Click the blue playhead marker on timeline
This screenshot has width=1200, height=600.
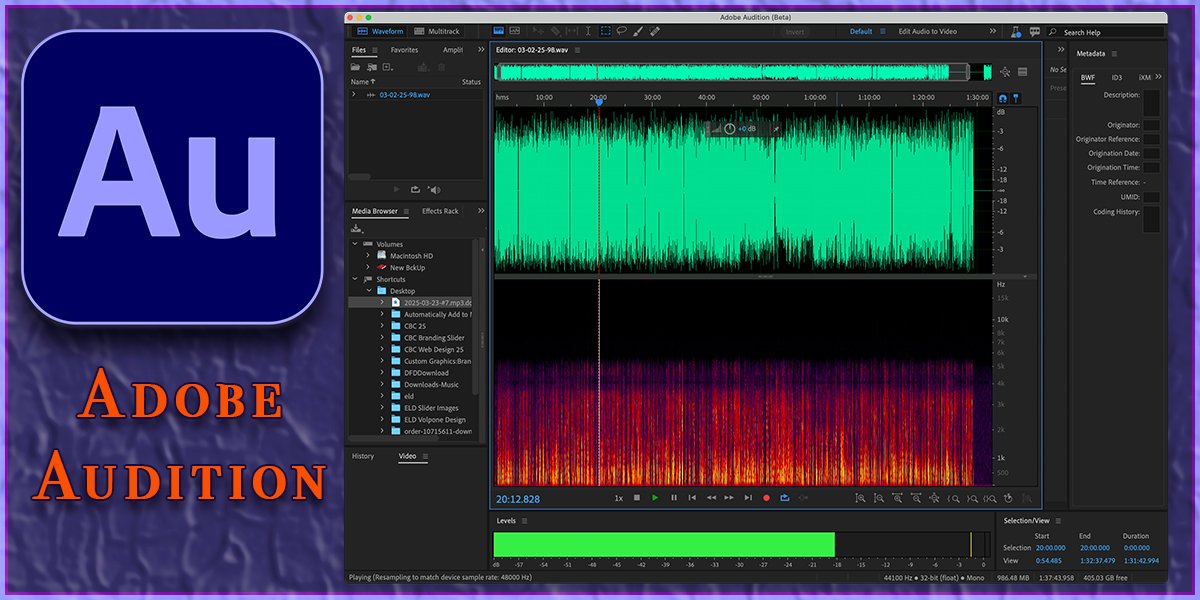599,101
